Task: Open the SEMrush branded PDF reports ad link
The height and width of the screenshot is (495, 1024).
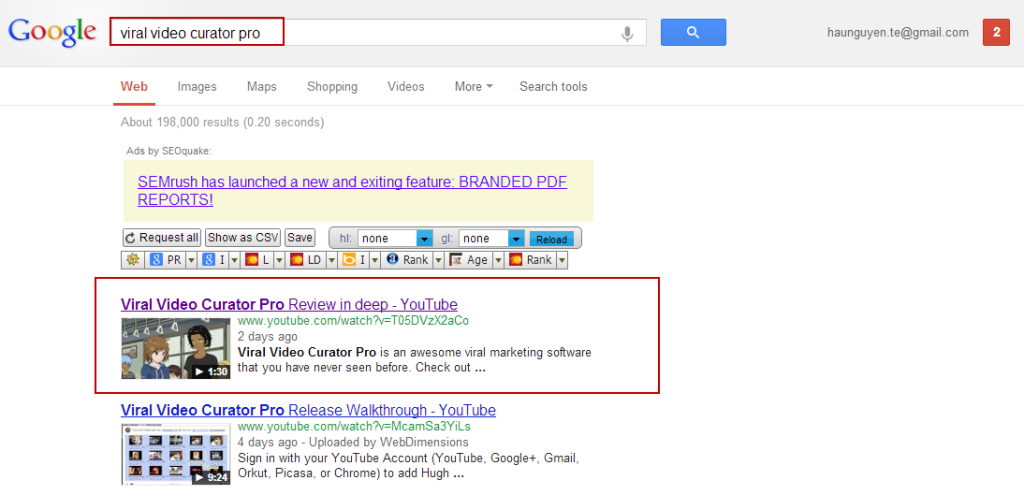Action: [352, 191]
